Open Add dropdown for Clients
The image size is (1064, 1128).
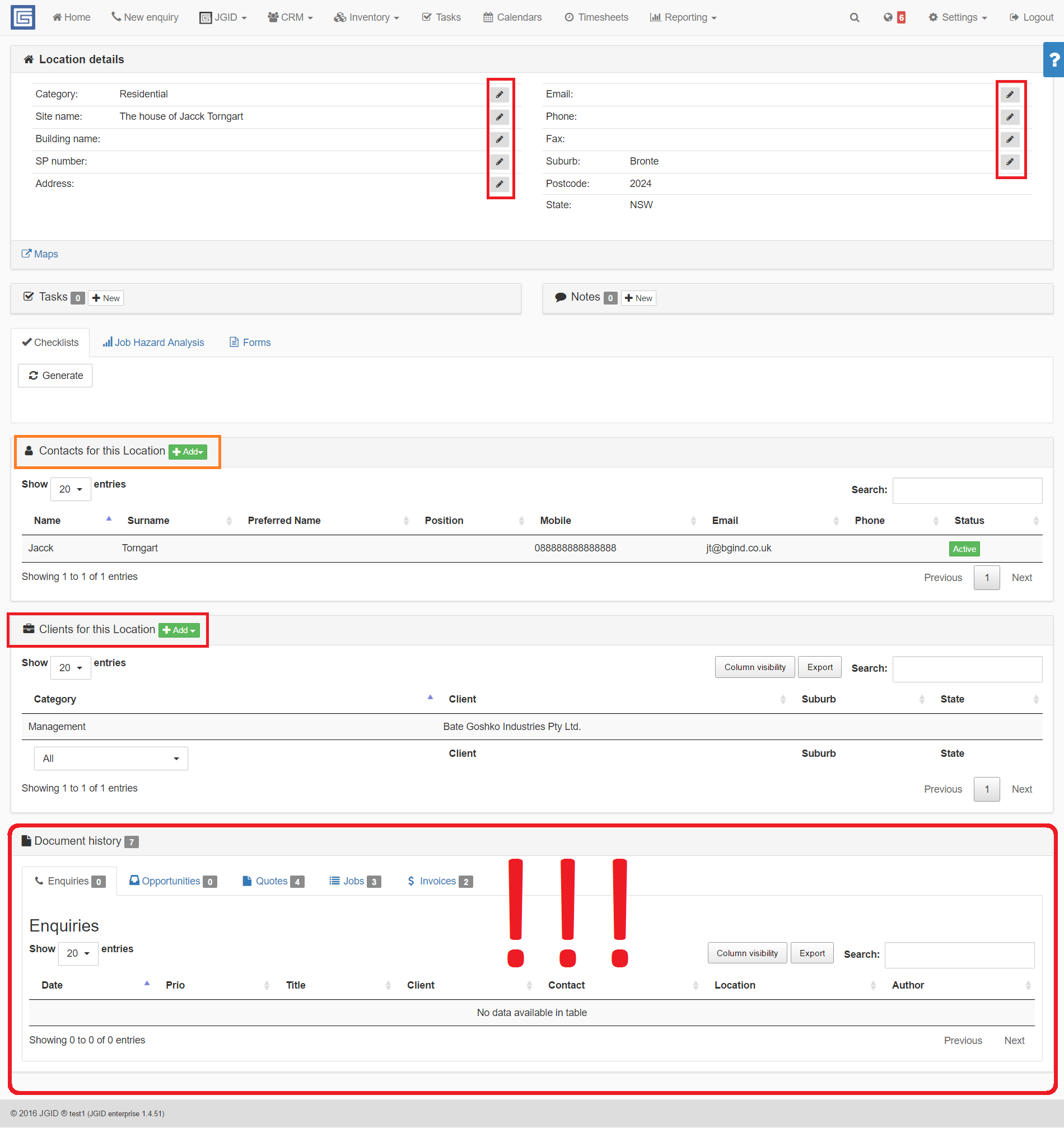179,630
